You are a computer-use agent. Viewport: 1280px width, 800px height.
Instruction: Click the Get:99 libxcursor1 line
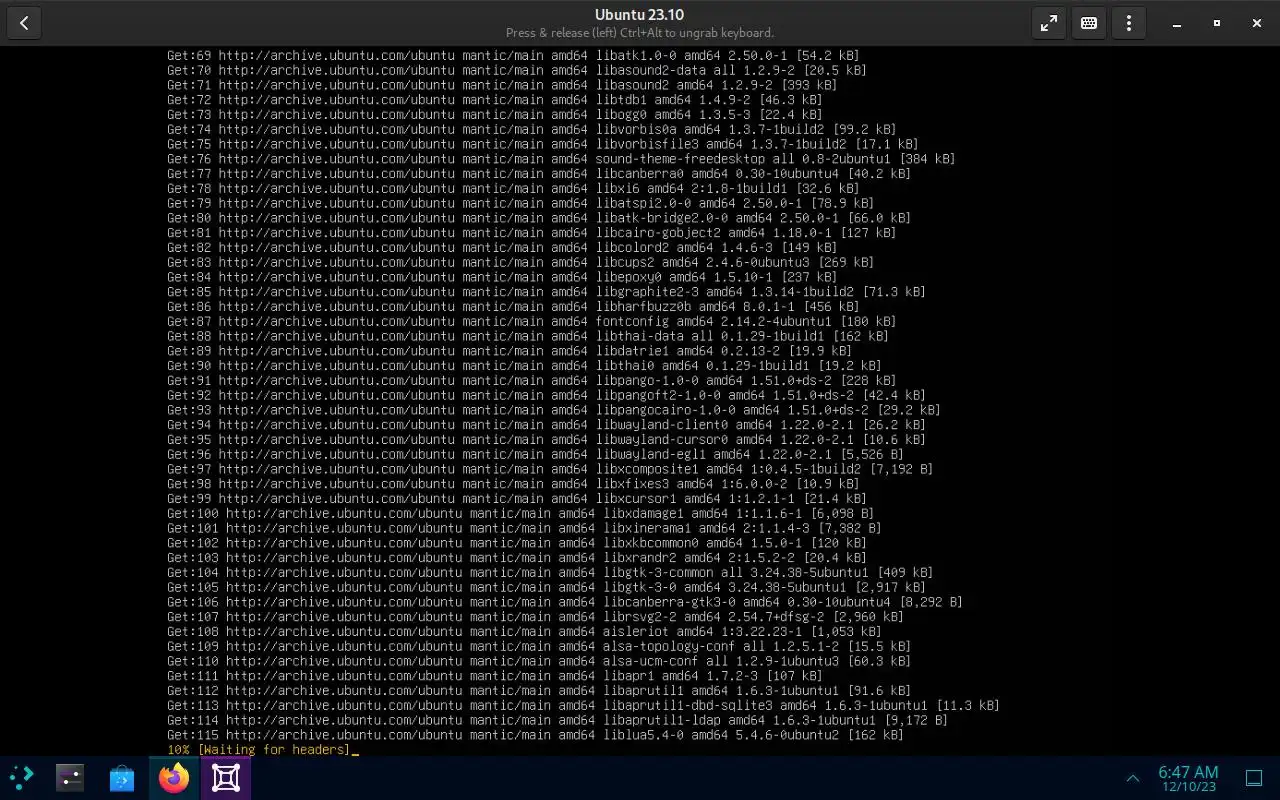[516, 498]
